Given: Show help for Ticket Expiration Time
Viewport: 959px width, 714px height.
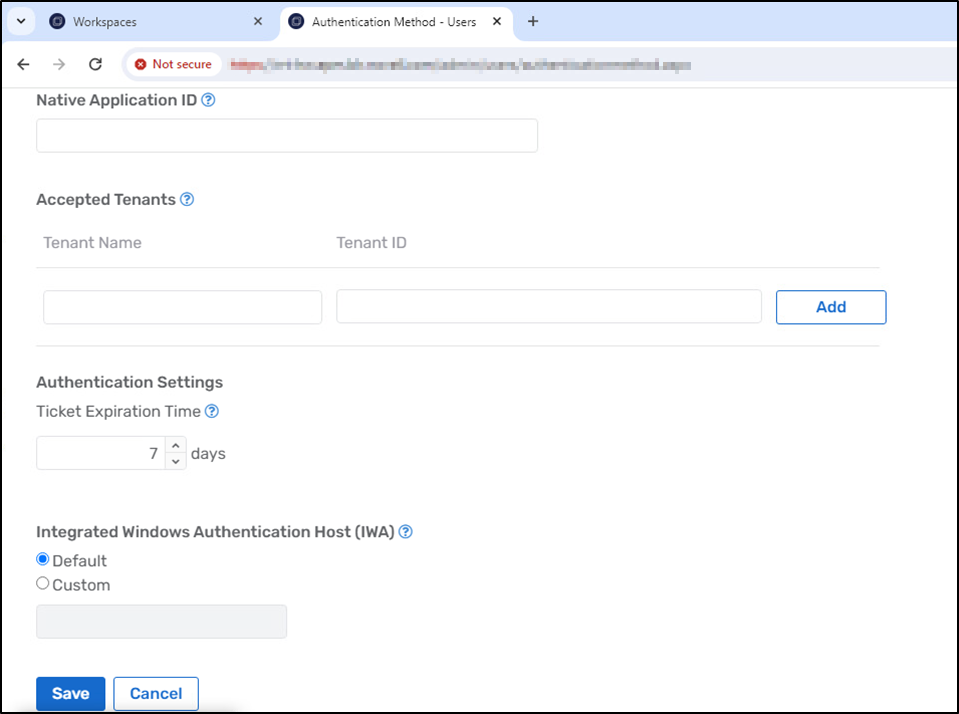Looking at the screenshot, I should click(212, 411).
